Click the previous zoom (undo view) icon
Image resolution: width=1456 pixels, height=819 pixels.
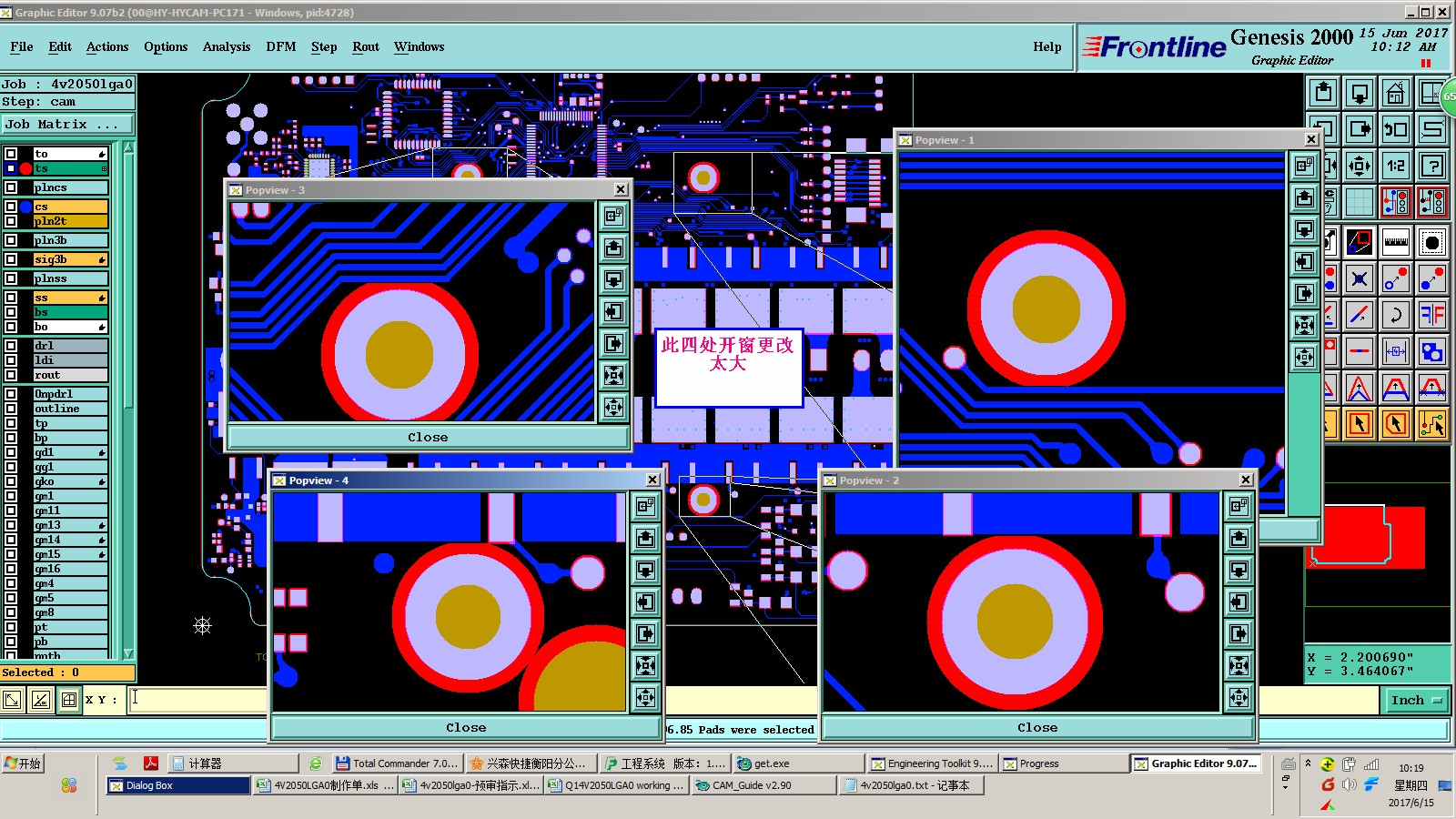(1395, 128)
